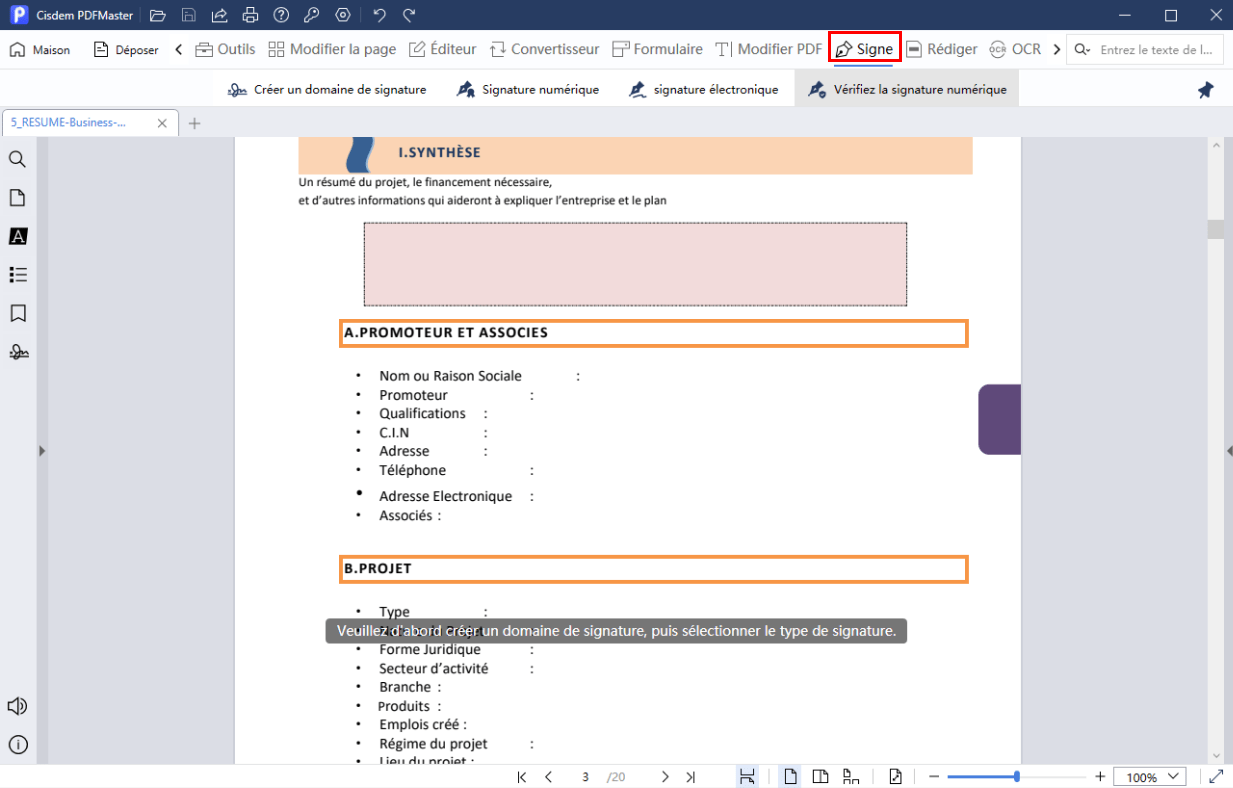This screenshot has width=1233, height=788.
Task: Click the vertical scrollbar thumb
Action: [x=1216, y=229]
